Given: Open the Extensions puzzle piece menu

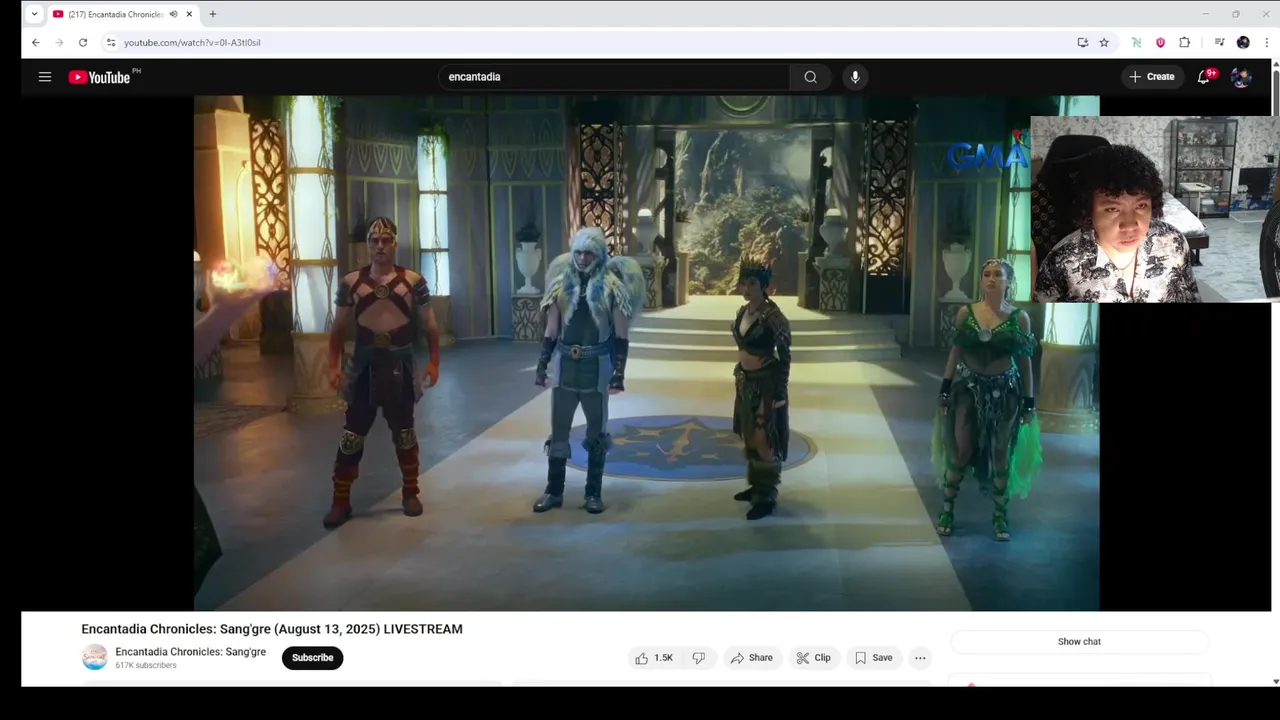Looking at the screenshot, I should click(1185, 43).
